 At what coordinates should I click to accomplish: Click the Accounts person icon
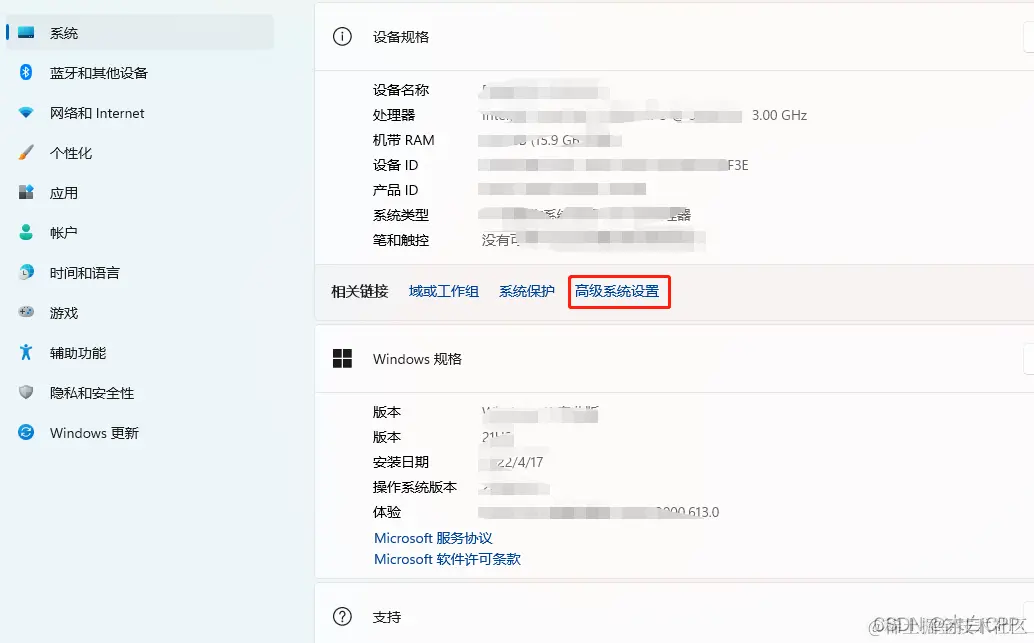point(26,232)
